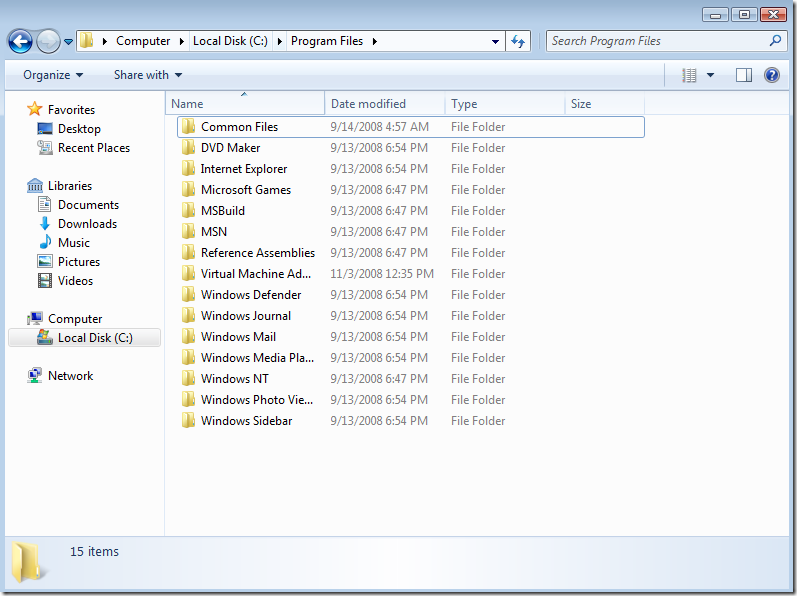The image size is (797, 596).
Task: Open the Pictures library
Action: pos(79,262)
